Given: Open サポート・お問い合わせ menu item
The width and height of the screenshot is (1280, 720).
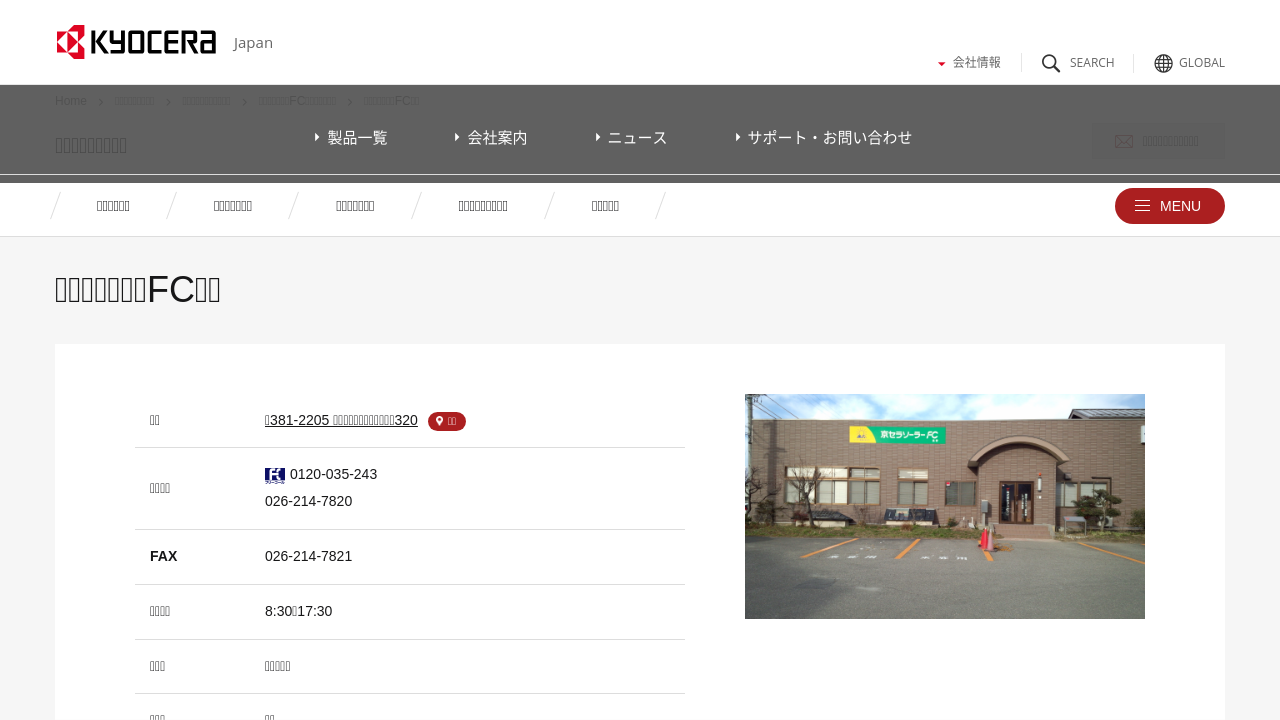Looking at the screenshot, I should pyautogui.click(x=824, y=138).
